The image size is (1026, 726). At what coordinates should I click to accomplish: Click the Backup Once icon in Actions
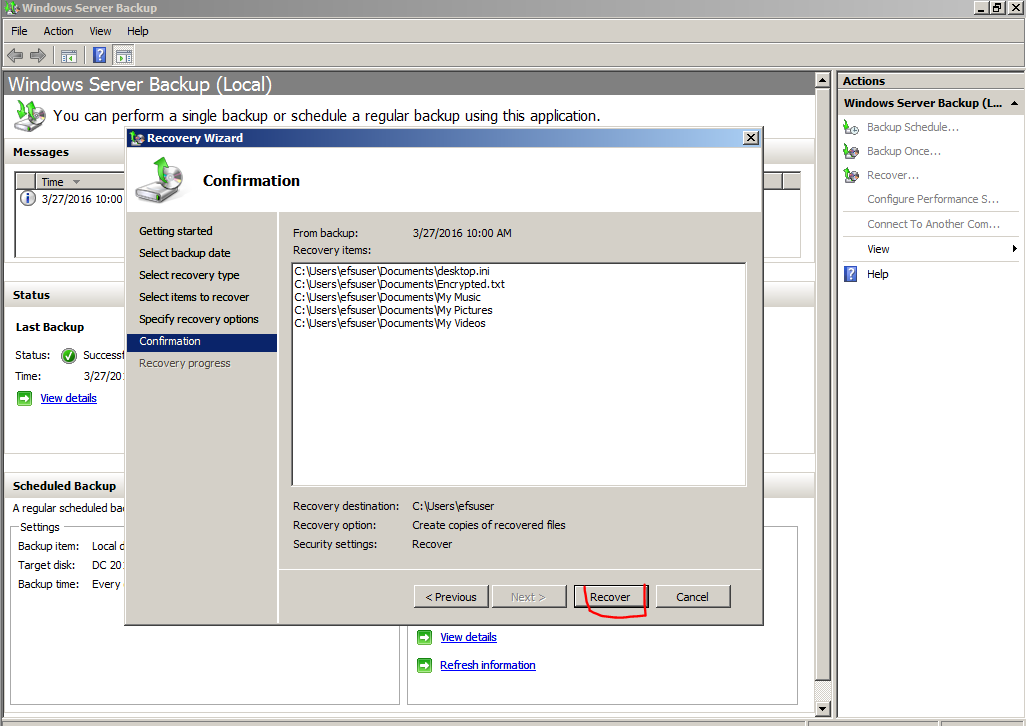pyautogui.click(x=851, y=151)
